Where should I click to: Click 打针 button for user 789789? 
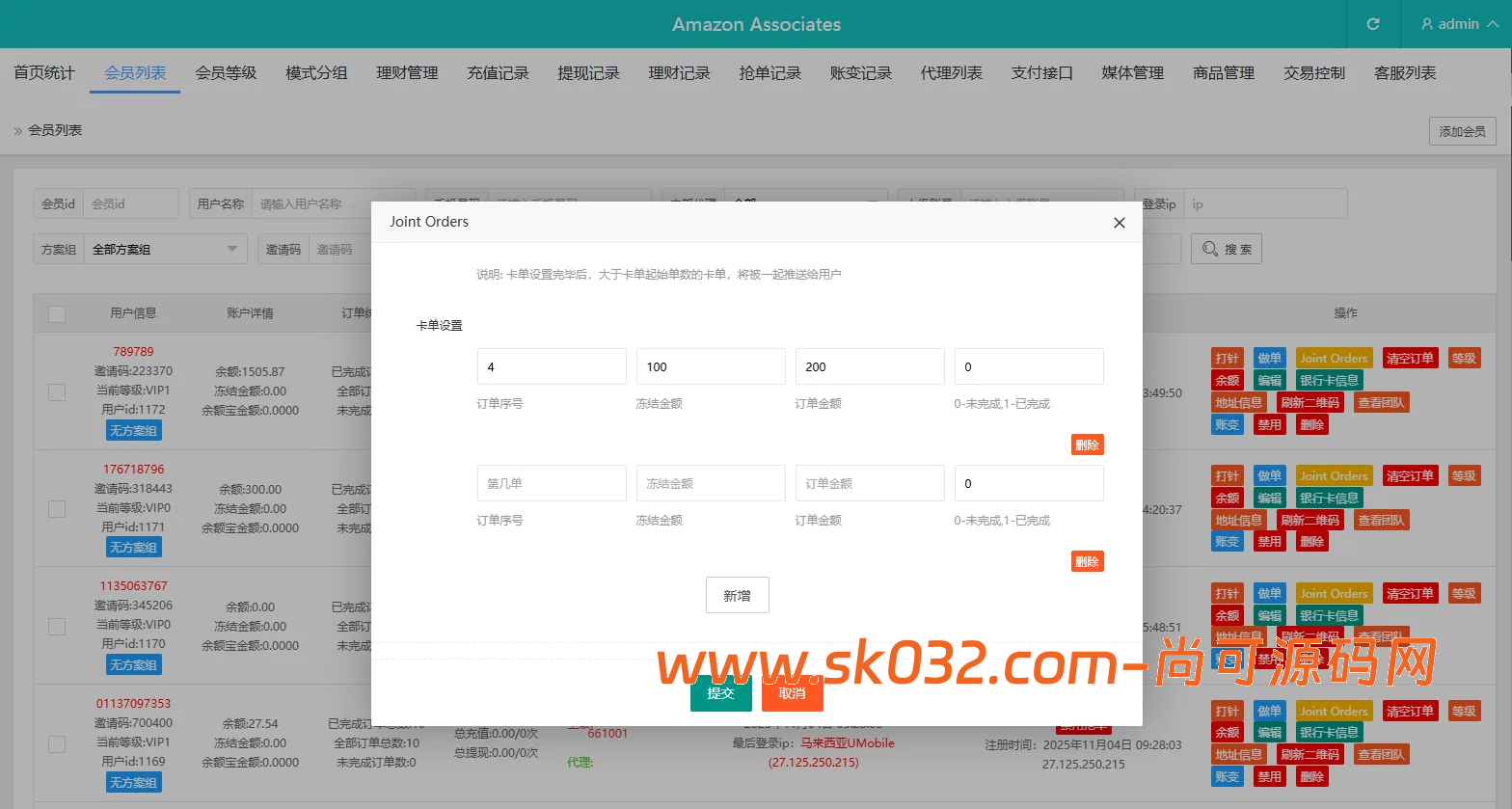pos(1228,359)
